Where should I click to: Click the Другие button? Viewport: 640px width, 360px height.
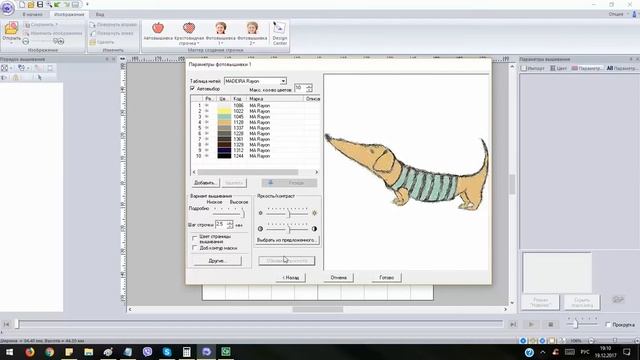coord(218,260)
